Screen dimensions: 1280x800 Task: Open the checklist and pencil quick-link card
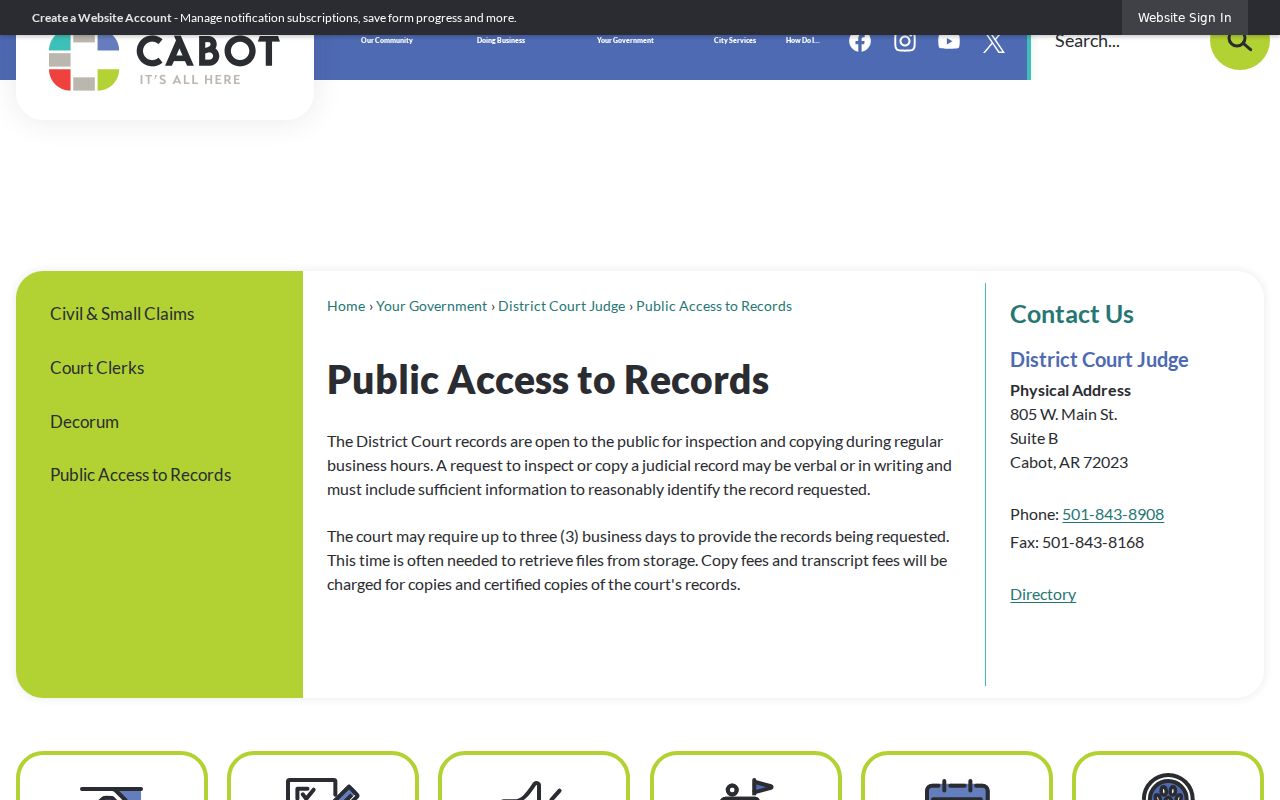323,777
